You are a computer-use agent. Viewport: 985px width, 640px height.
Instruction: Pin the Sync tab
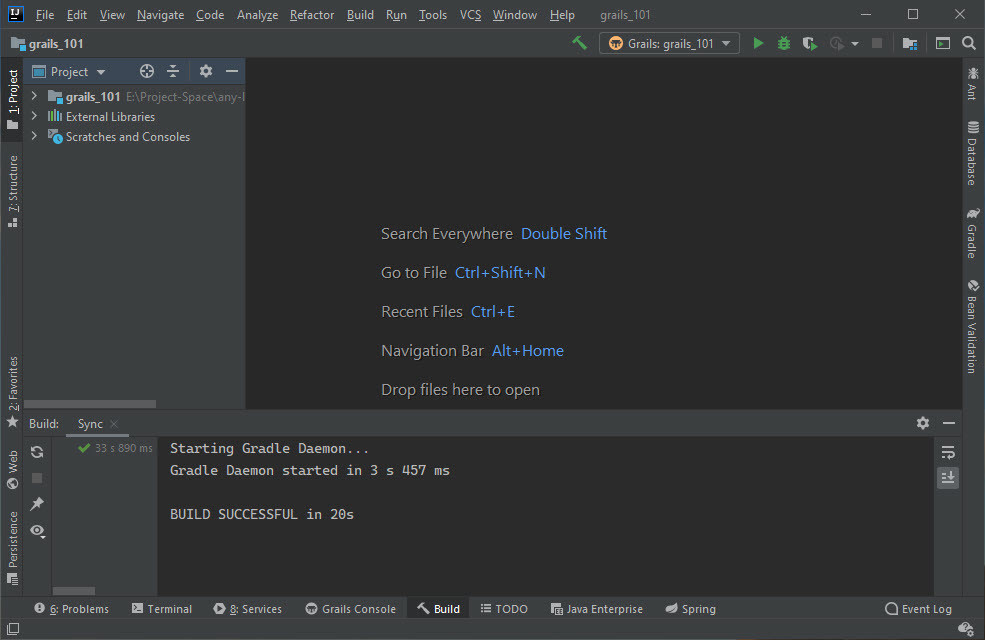click(37, 504)
